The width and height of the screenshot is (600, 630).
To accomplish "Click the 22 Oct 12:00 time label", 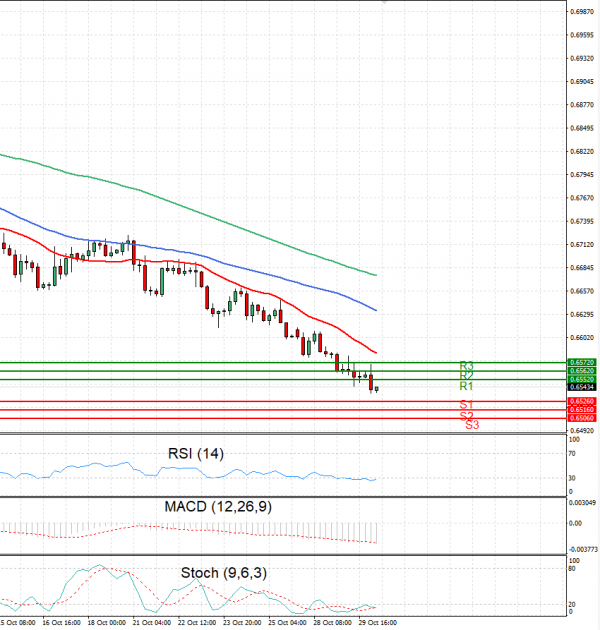I will click(197, 622).
